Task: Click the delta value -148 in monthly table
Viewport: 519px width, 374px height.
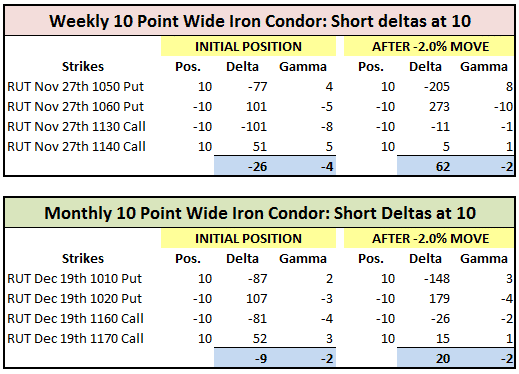Action: coord(436,279)
